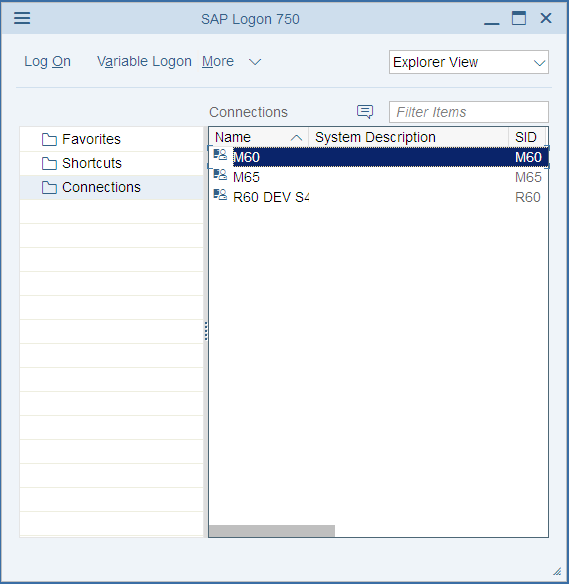
Task: Click the window resize grip corner
Action: pyautogui.click(x=557, y=571)
